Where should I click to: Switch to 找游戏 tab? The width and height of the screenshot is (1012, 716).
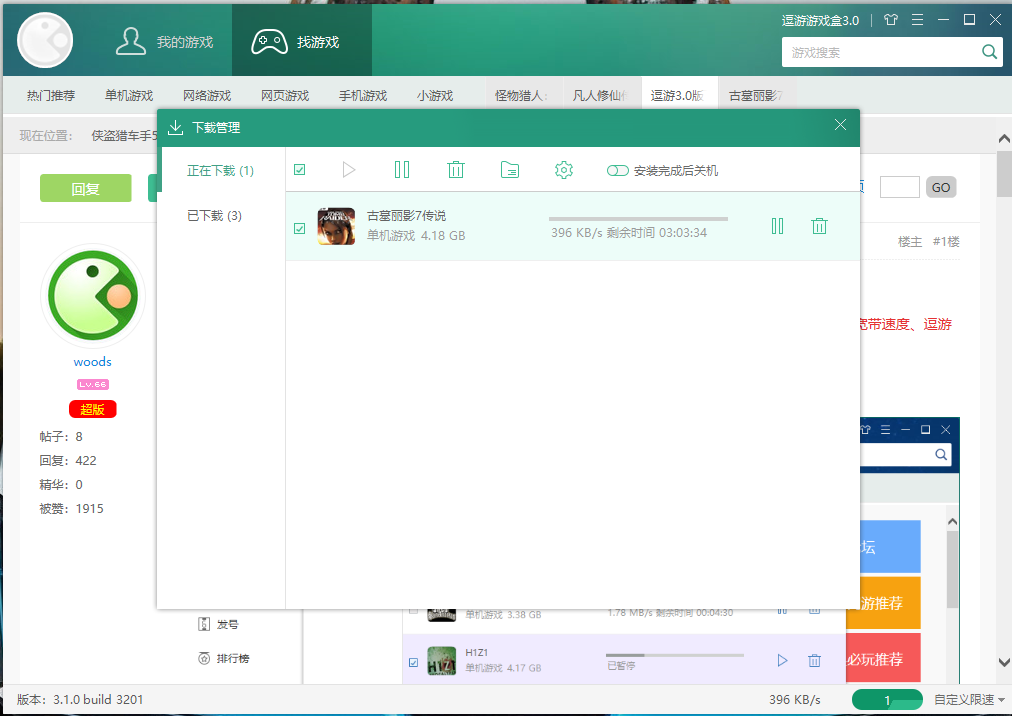click(302, 42)
